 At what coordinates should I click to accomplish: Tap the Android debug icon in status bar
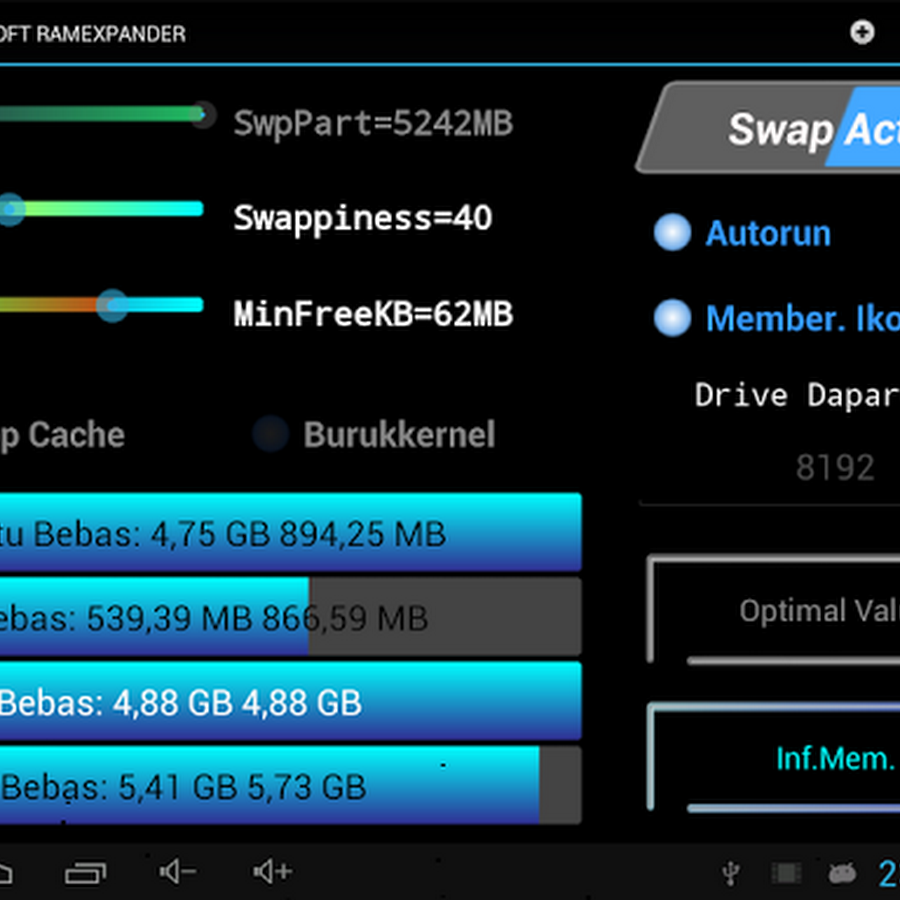(x=842, y=874)
